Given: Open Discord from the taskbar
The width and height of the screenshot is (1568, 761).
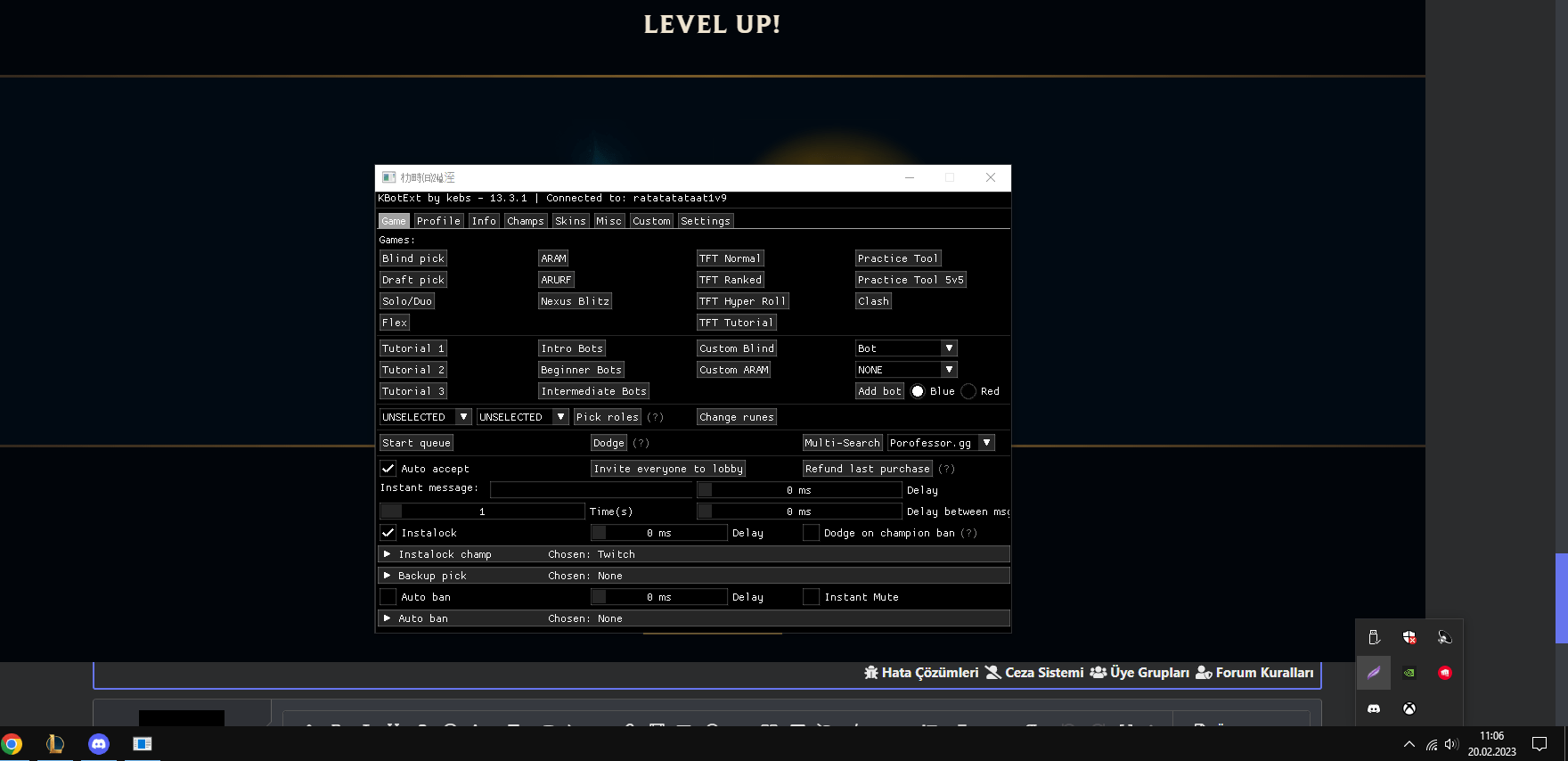Looking at the screenshot, I should [x=99, y=744].
